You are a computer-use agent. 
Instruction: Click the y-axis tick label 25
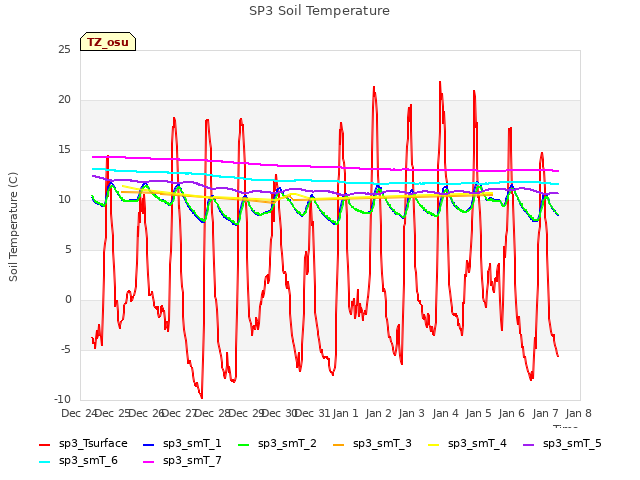64,50
